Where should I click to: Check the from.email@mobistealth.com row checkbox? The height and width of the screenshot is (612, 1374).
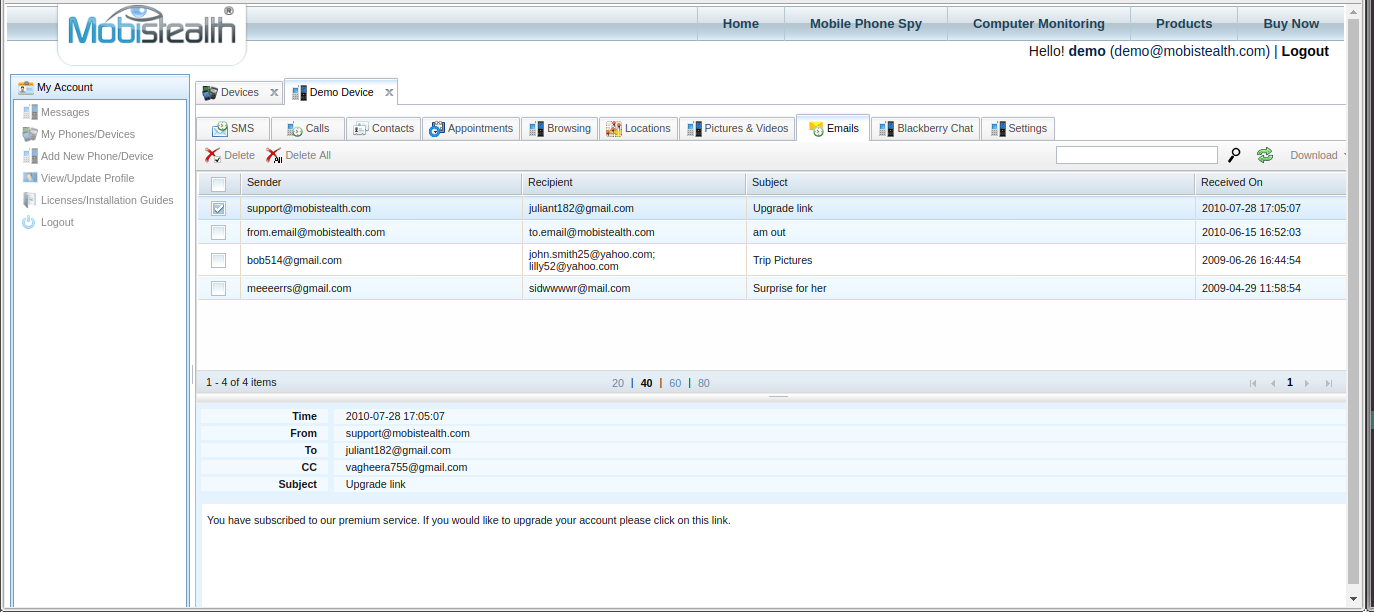tap(218, 232)
